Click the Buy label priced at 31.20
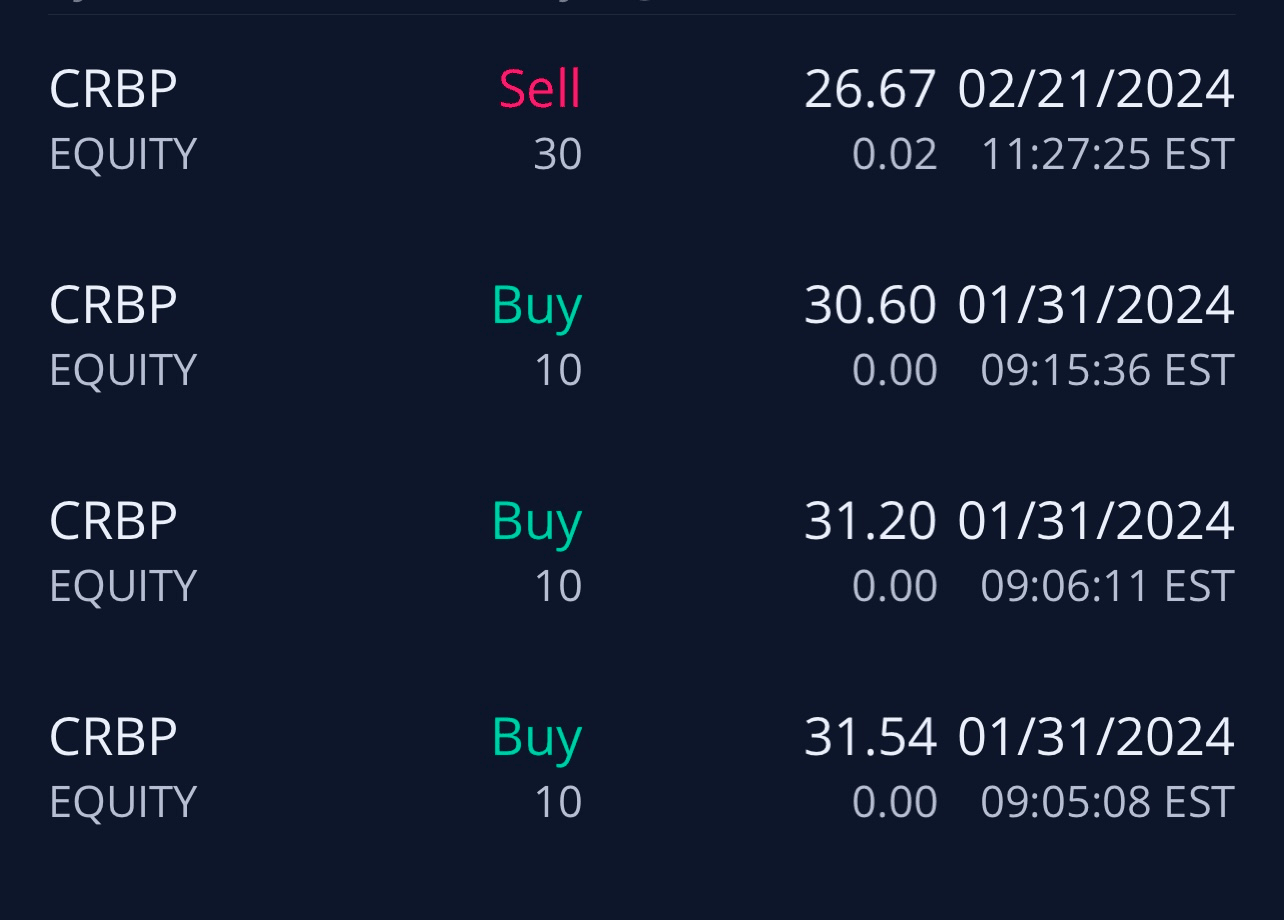Viewport: 1284px width, 920px height. coord(537,521)
